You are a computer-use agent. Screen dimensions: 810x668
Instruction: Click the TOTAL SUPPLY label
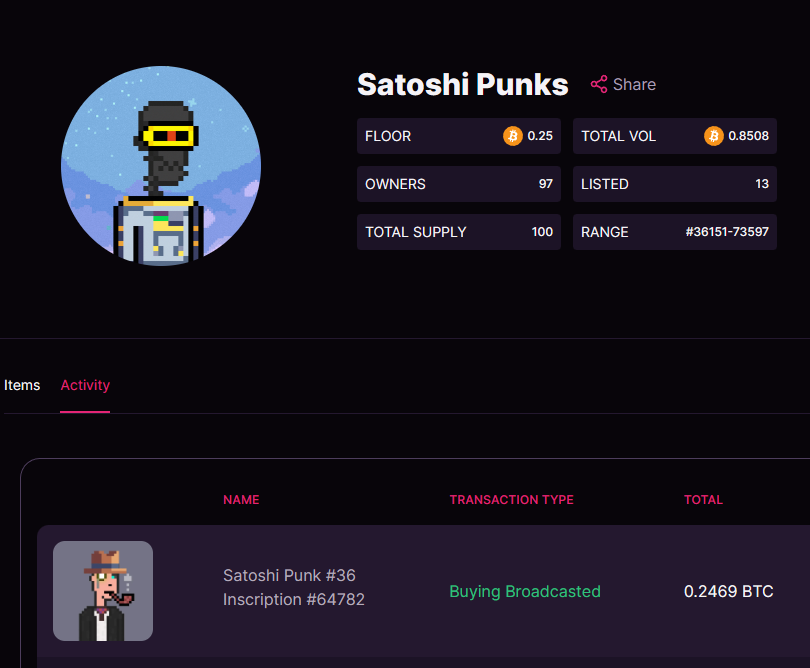coord(416,232)
